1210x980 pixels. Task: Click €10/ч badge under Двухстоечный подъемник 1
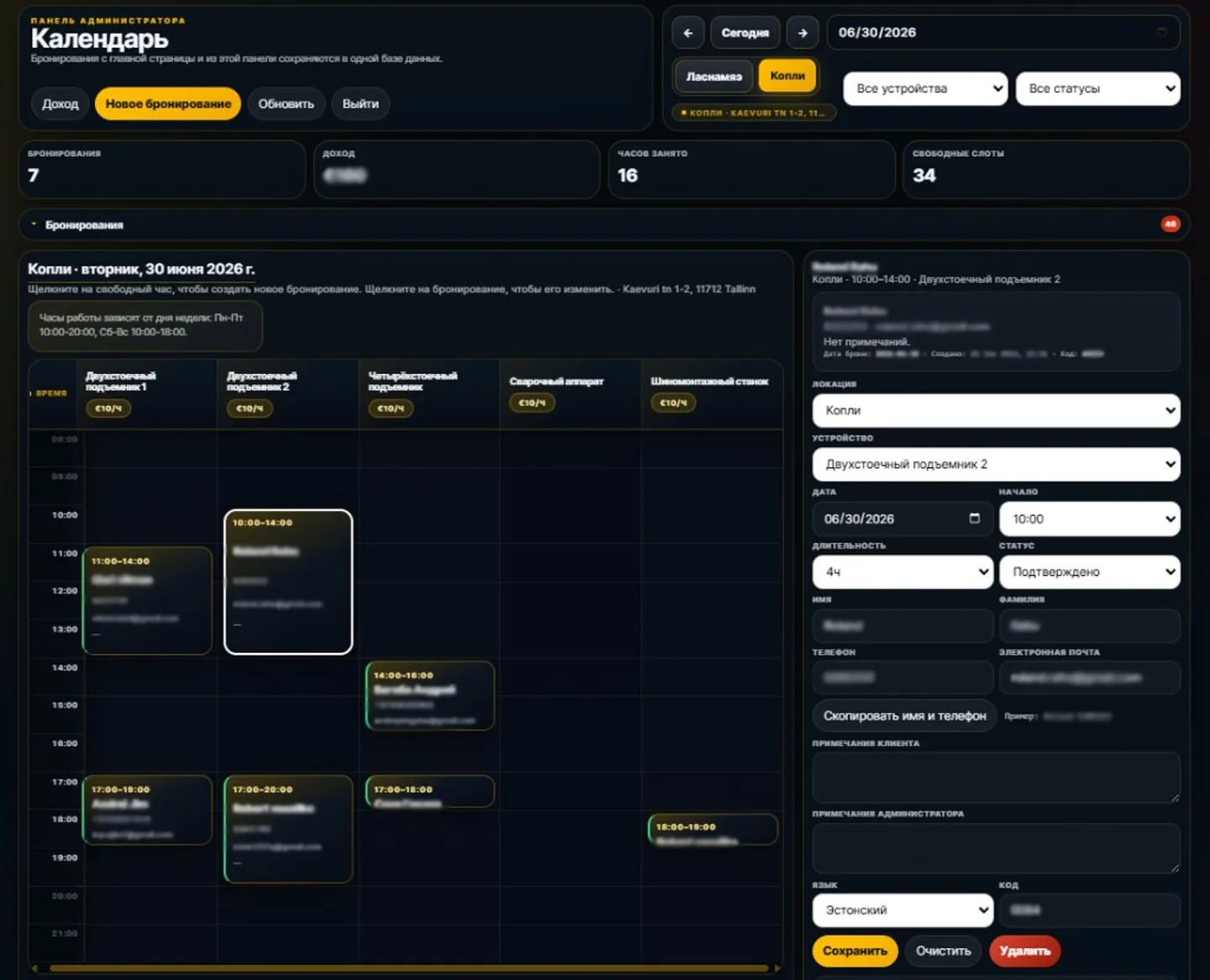(x=108, y=408)
